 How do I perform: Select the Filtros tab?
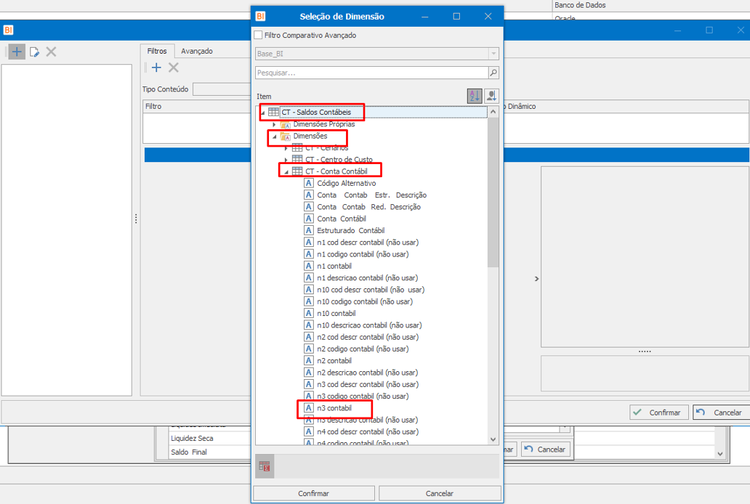pos(157,51)
